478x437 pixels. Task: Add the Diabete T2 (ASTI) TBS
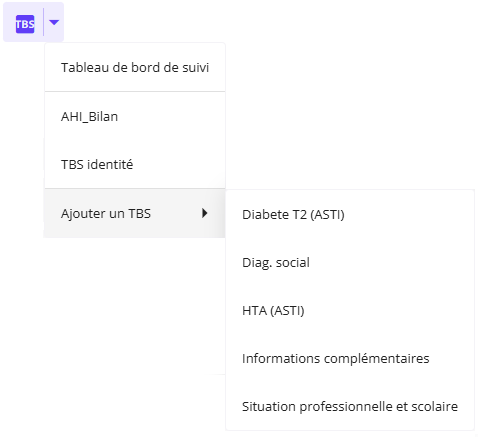[350, 214]
